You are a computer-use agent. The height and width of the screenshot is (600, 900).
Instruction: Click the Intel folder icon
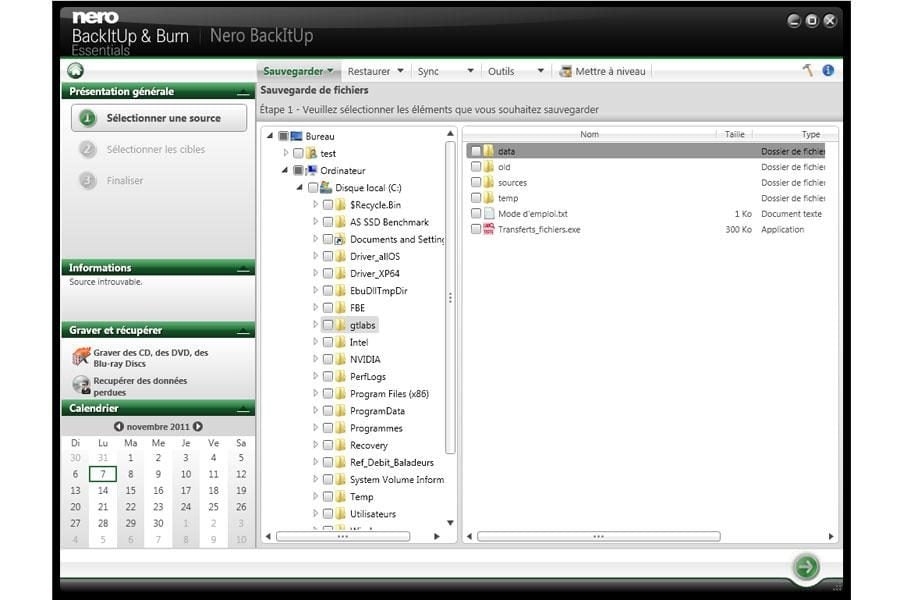[x=340, y=342]
